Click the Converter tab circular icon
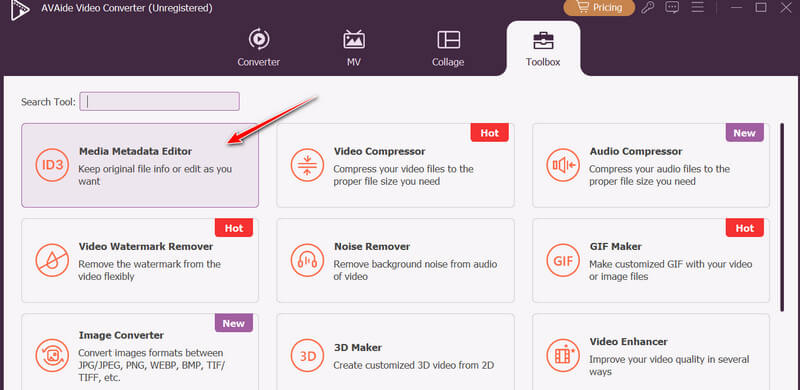800x390 pixels. pyautogui.click(x=259, y=39)
